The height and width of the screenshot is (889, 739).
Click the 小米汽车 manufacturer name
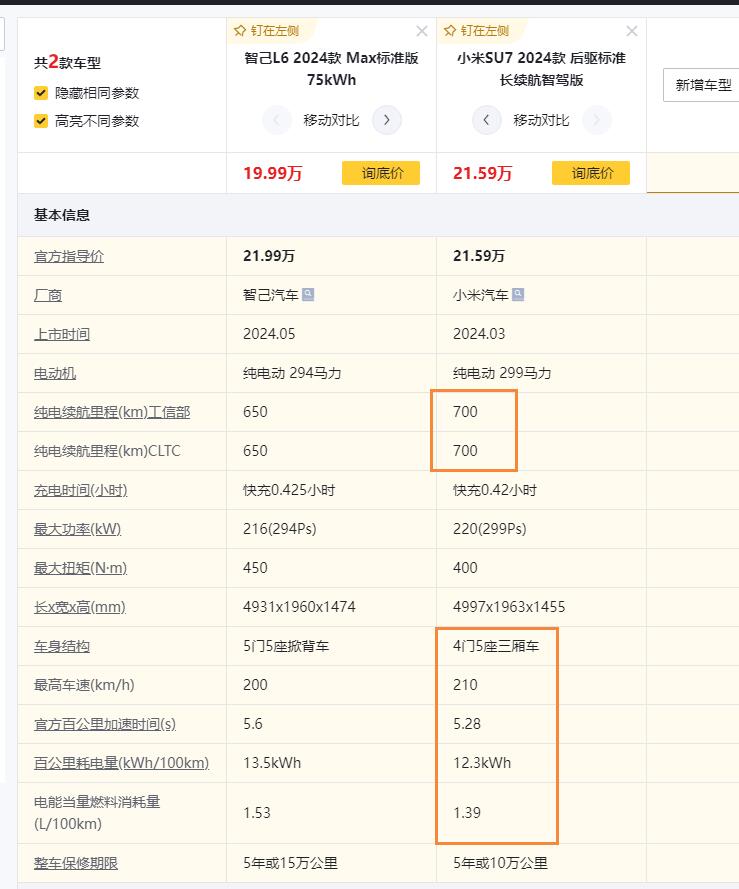(x=481, y=295)
